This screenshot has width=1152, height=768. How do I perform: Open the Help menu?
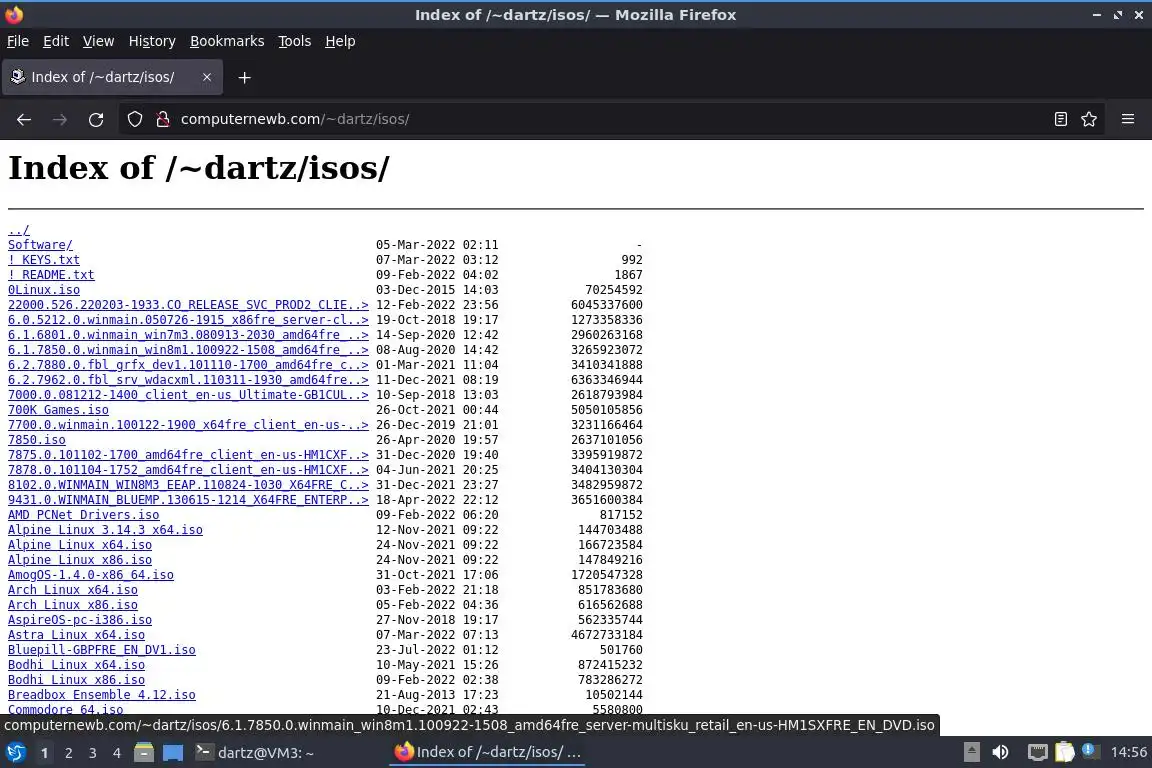pyautogui.click(x=340, y=41)
